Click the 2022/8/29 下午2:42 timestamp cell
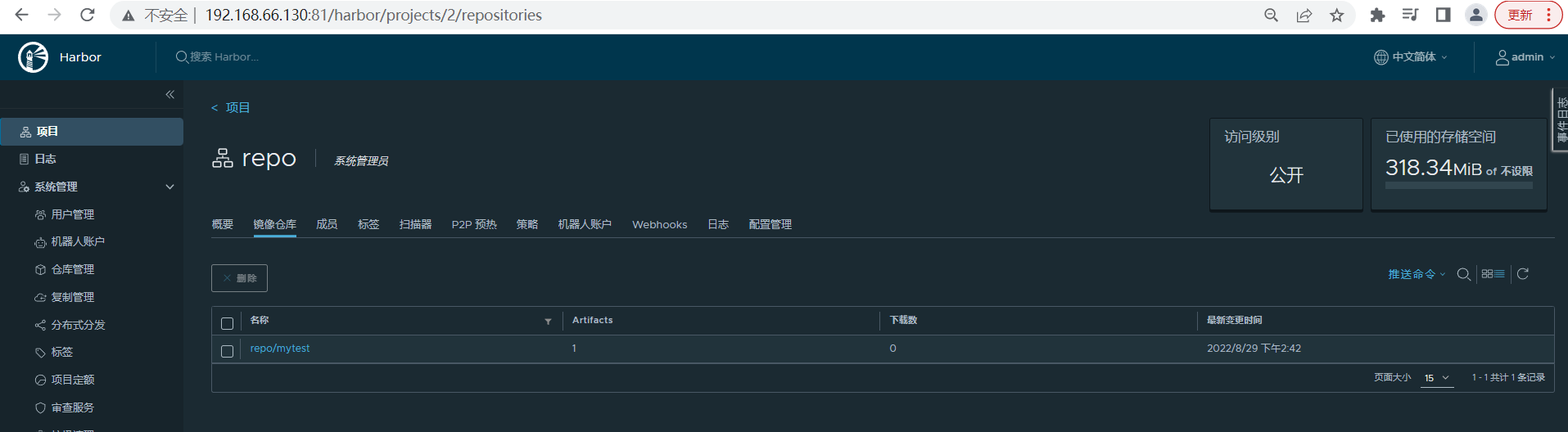The width and height of the screenshot is (1568, 432). 1254,349
